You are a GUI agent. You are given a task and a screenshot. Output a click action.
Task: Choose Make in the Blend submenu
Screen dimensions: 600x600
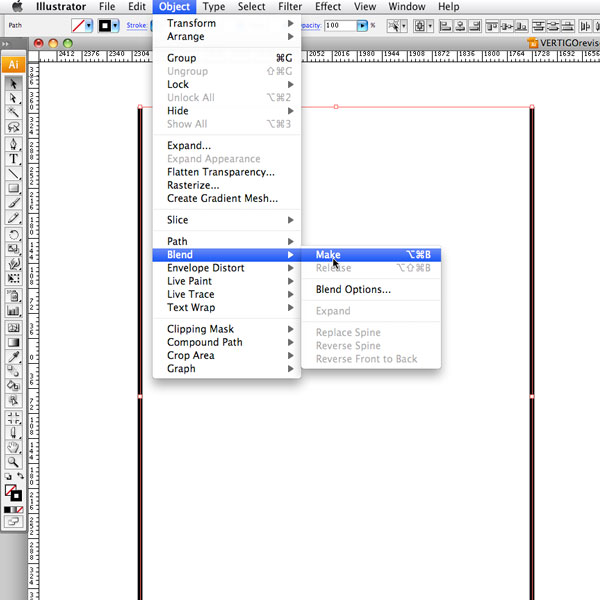[371, 254]
